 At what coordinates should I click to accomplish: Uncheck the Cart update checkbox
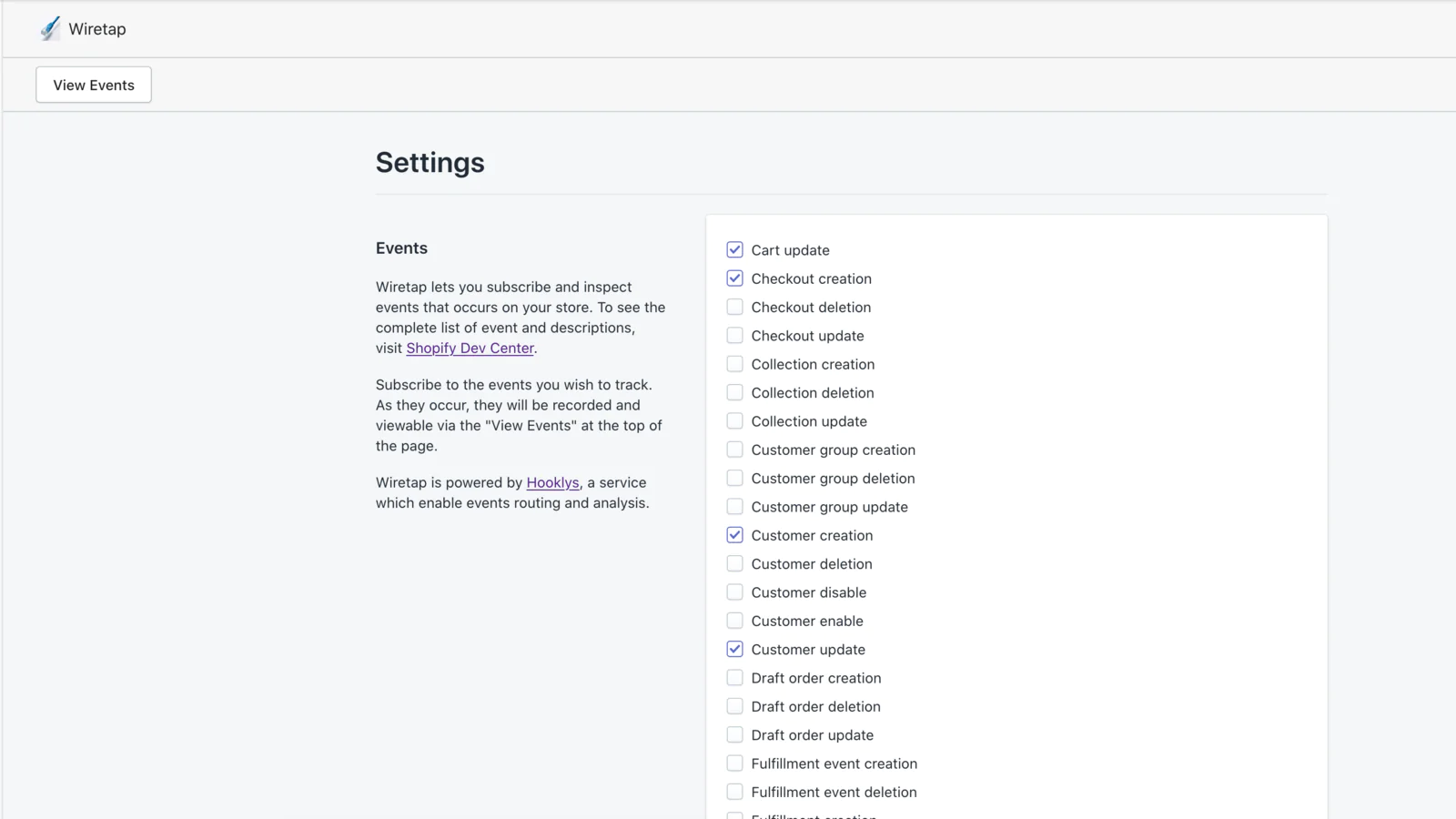pyautogui.click(x=734, y=250)
